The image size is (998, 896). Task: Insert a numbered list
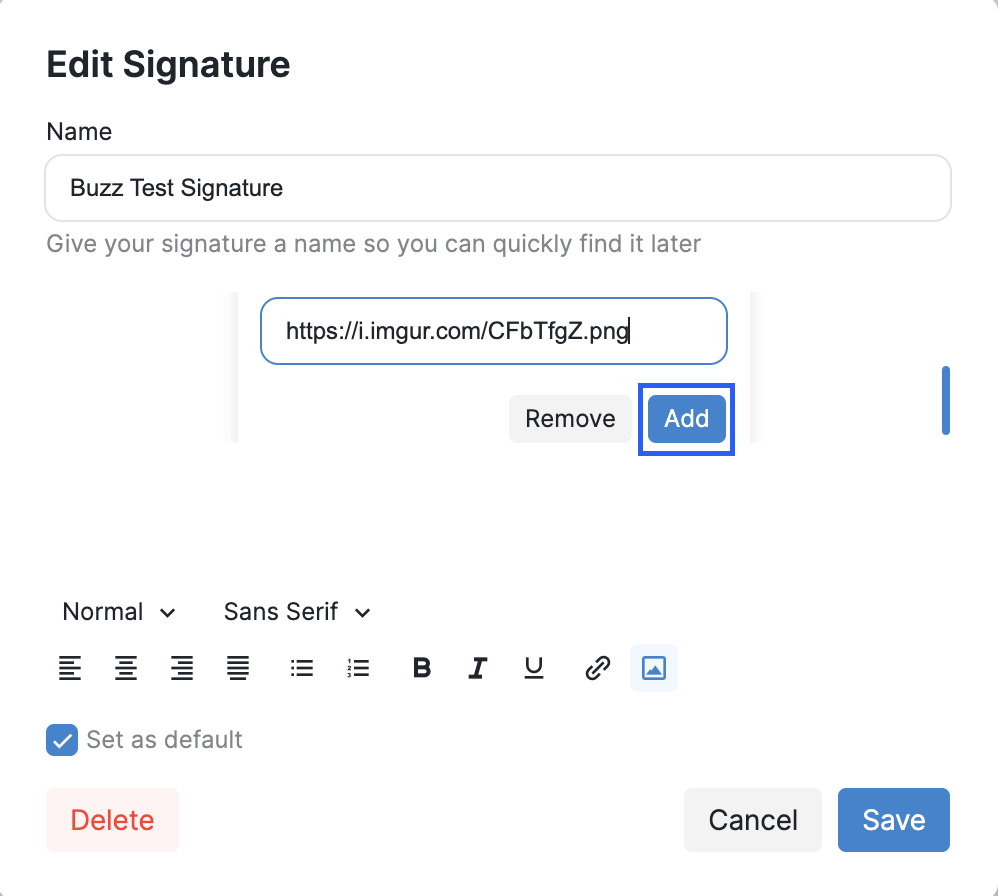(358, 668)
